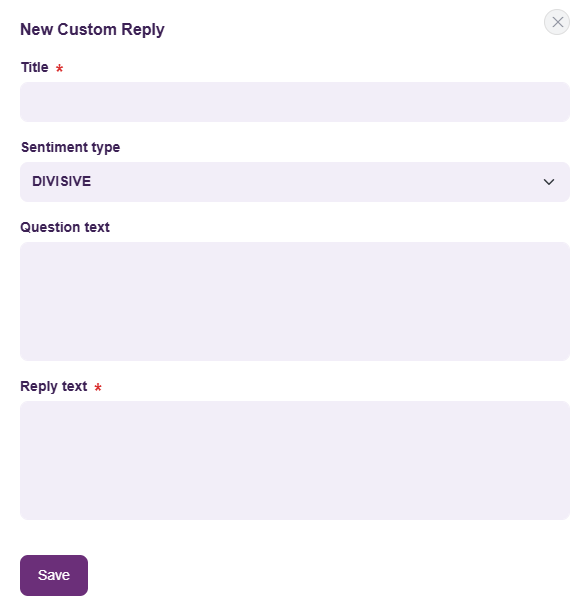Close the New Custom Reply dialog

[557, 22]
